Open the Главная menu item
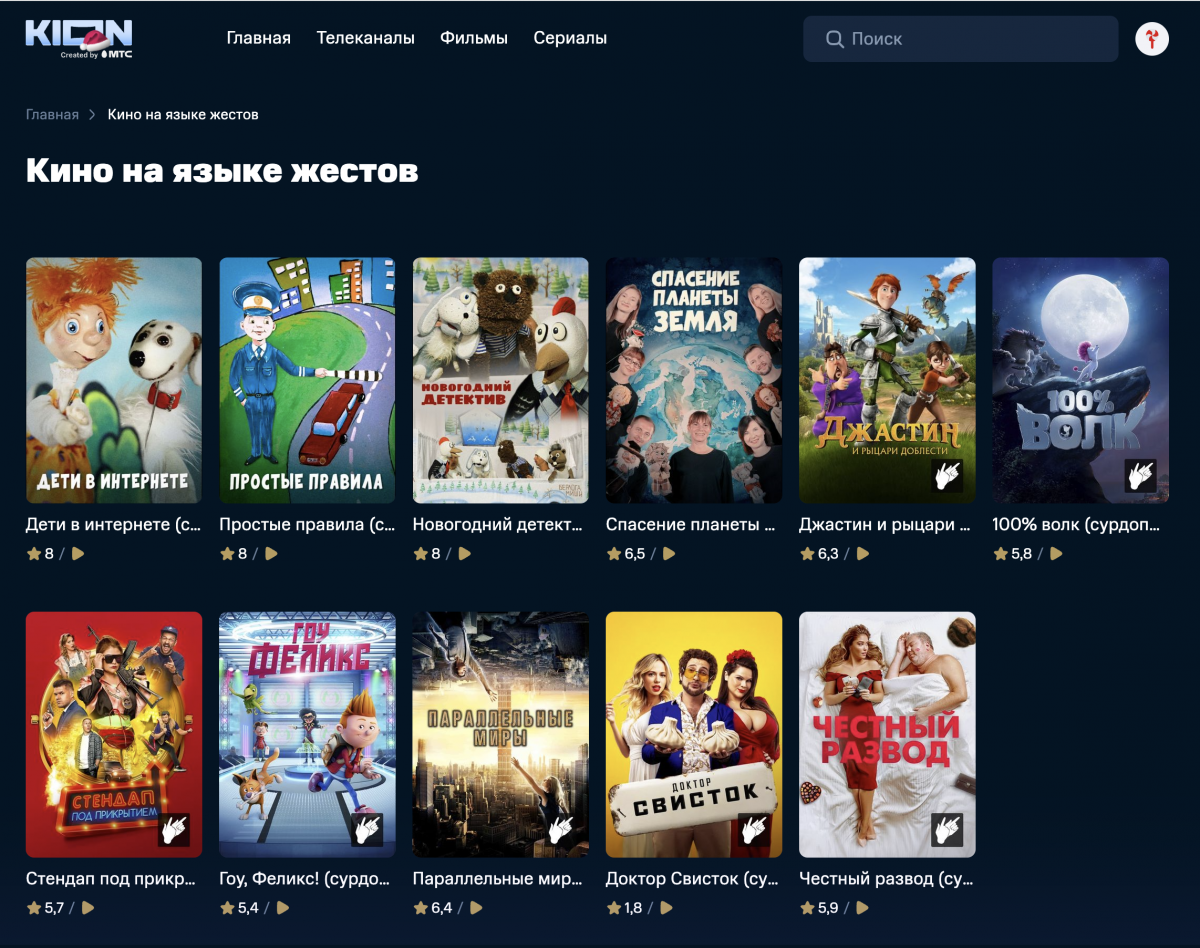This screenshot has height=948, width=1200. [258, 38]
